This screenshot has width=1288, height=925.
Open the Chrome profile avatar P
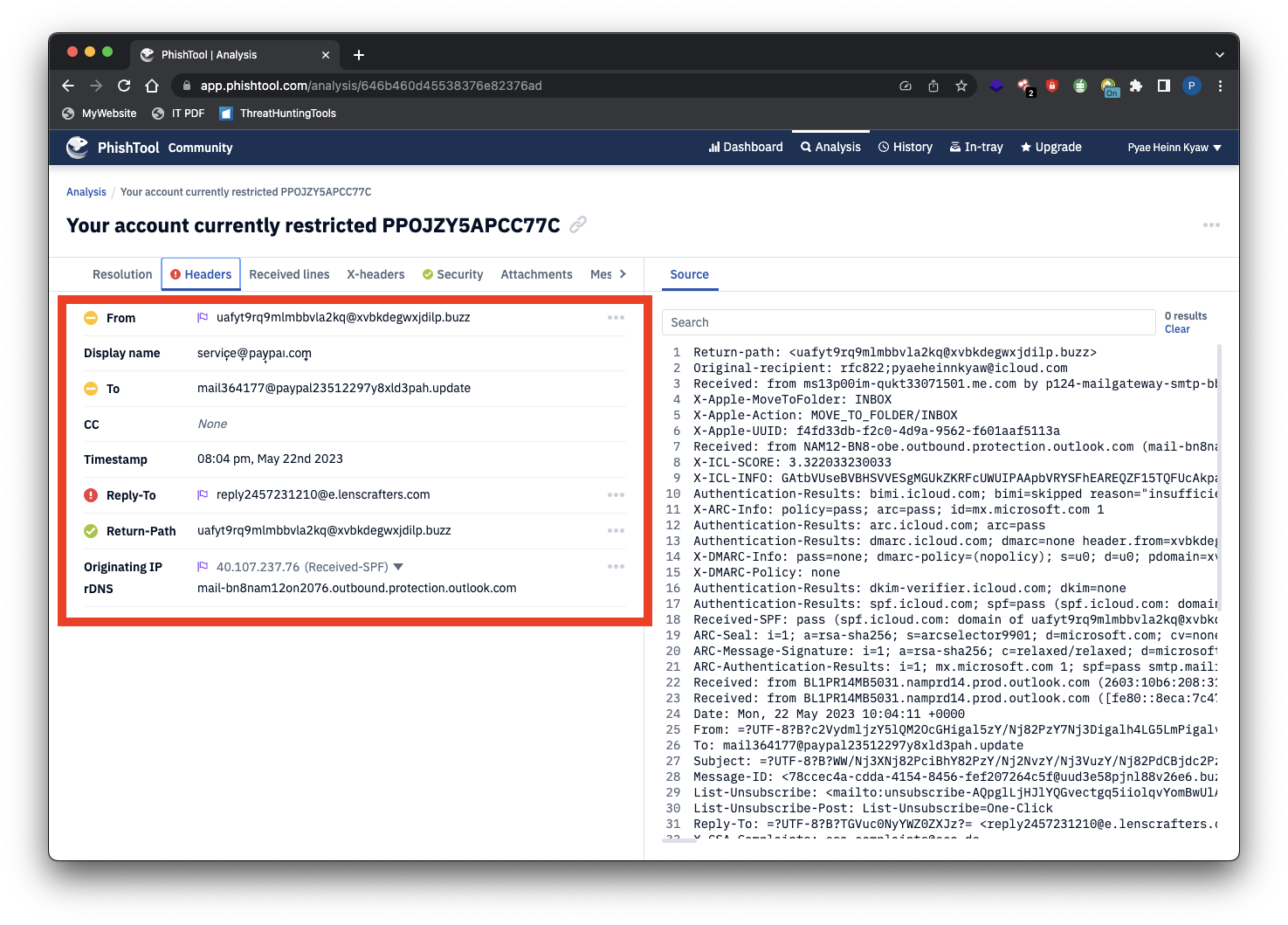pos(1192,86)
